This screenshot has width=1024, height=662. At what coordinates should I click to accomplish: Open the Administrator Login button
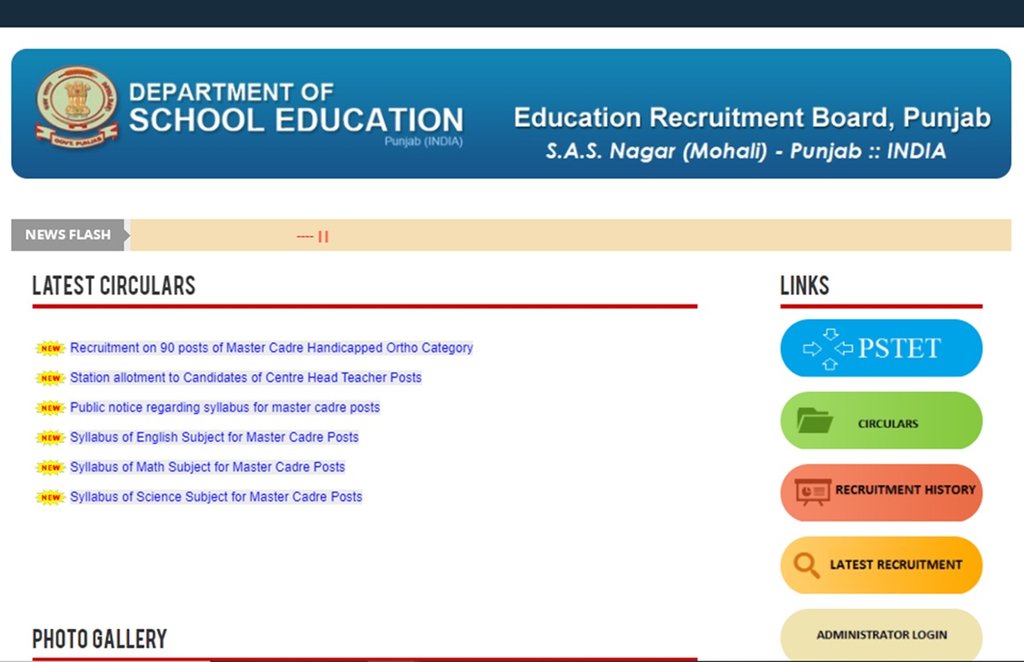(881, 635)
